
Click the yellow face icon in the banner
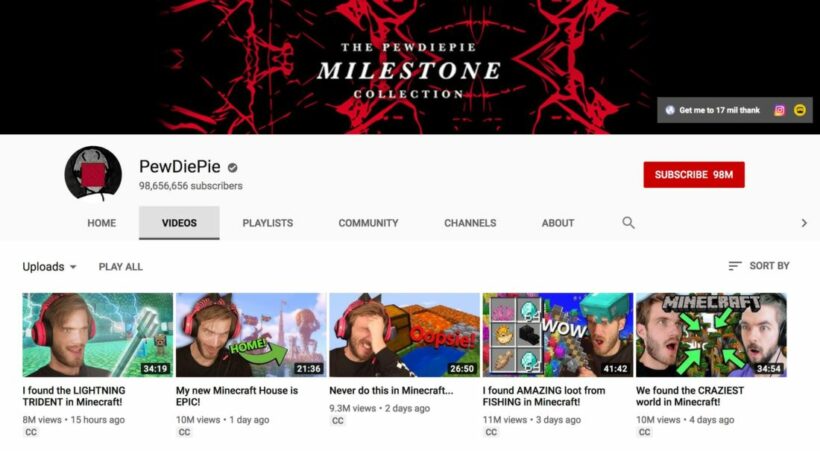pos(800,110)
